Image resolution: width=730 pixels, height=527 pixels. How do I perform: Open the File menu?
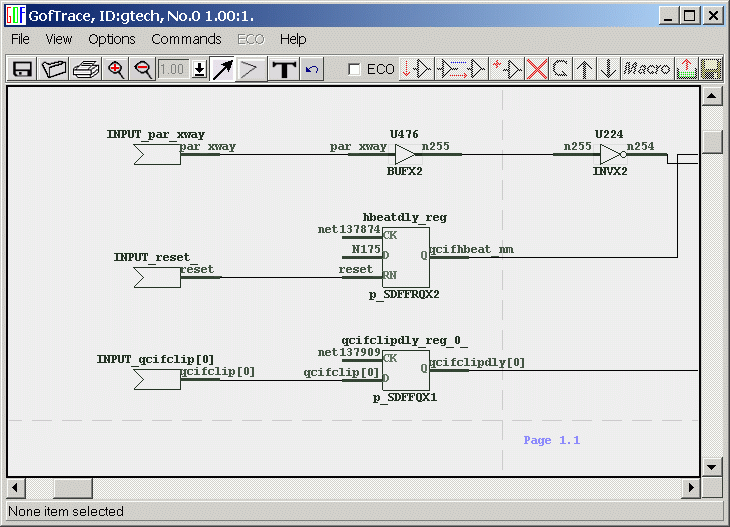click(20, 39)
